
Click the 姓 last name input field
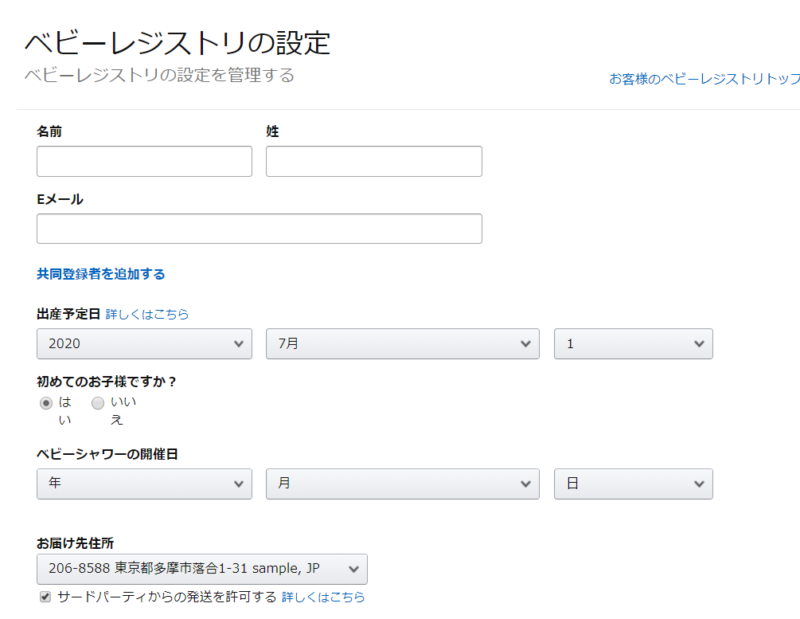(x=374, y=161)
